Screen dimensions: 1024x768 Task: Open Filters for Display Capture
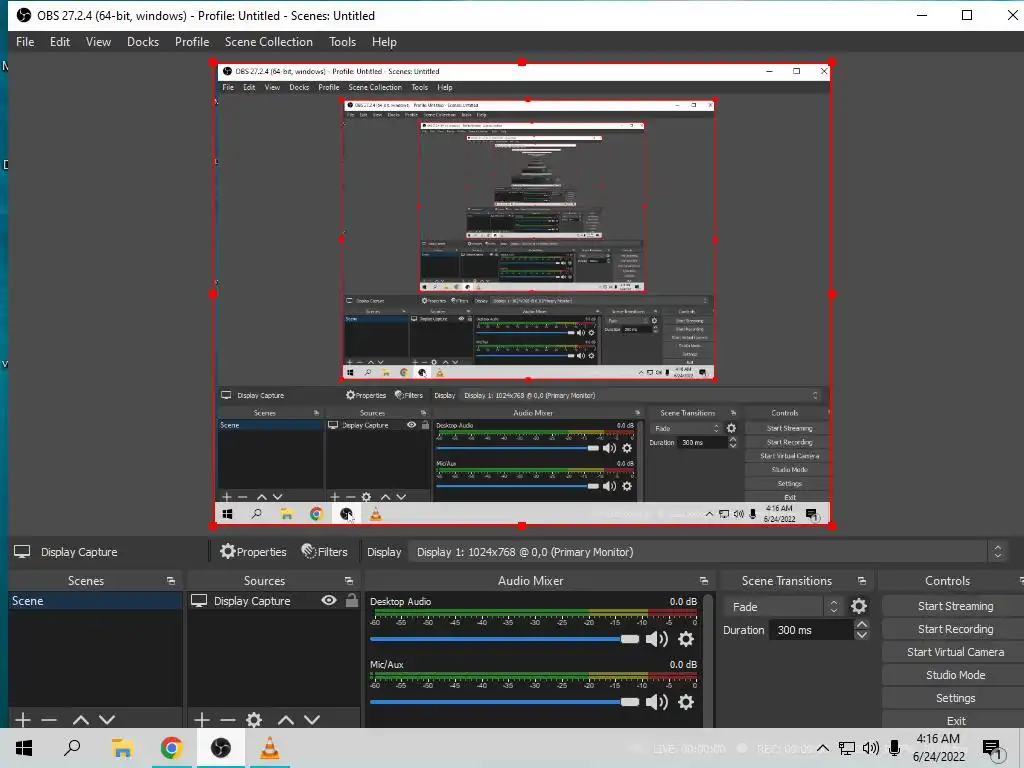tap(325, 552)
